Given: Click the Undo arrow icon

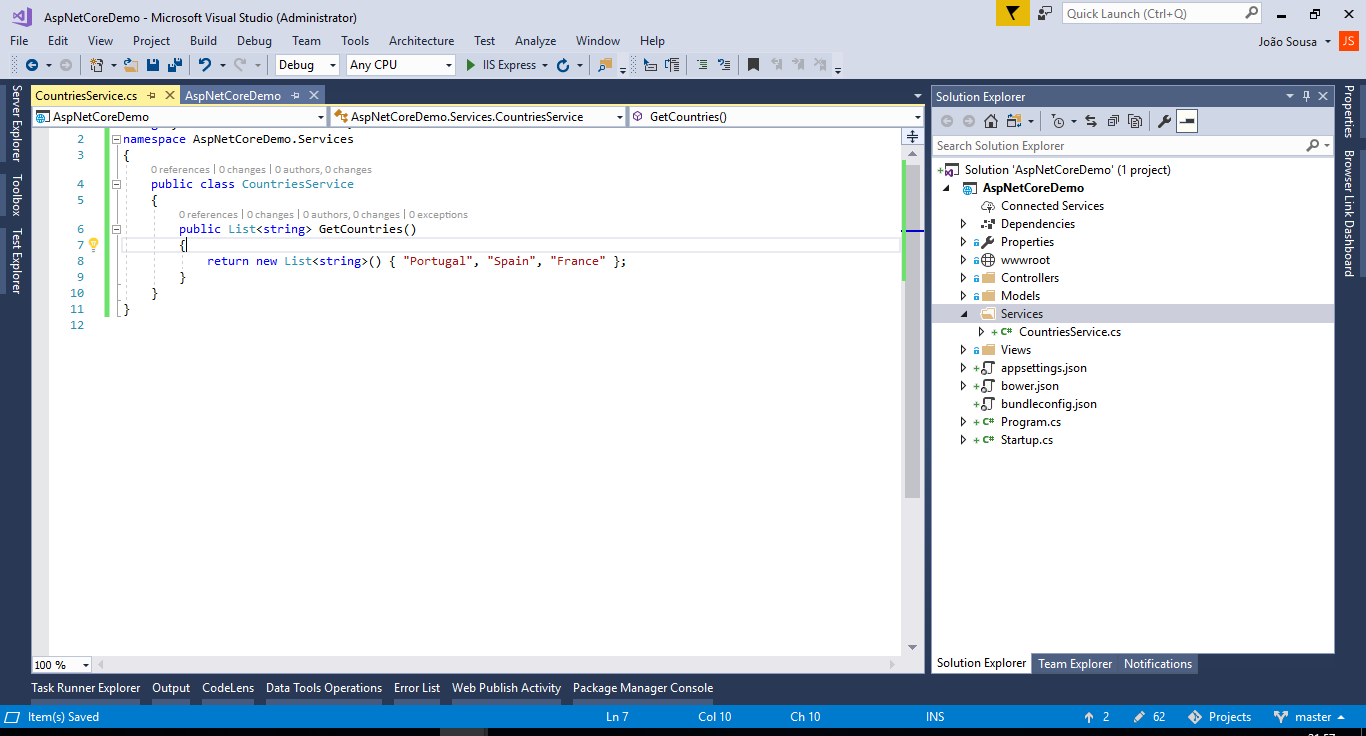Looking at the screenshot, I should pos(204,65).
